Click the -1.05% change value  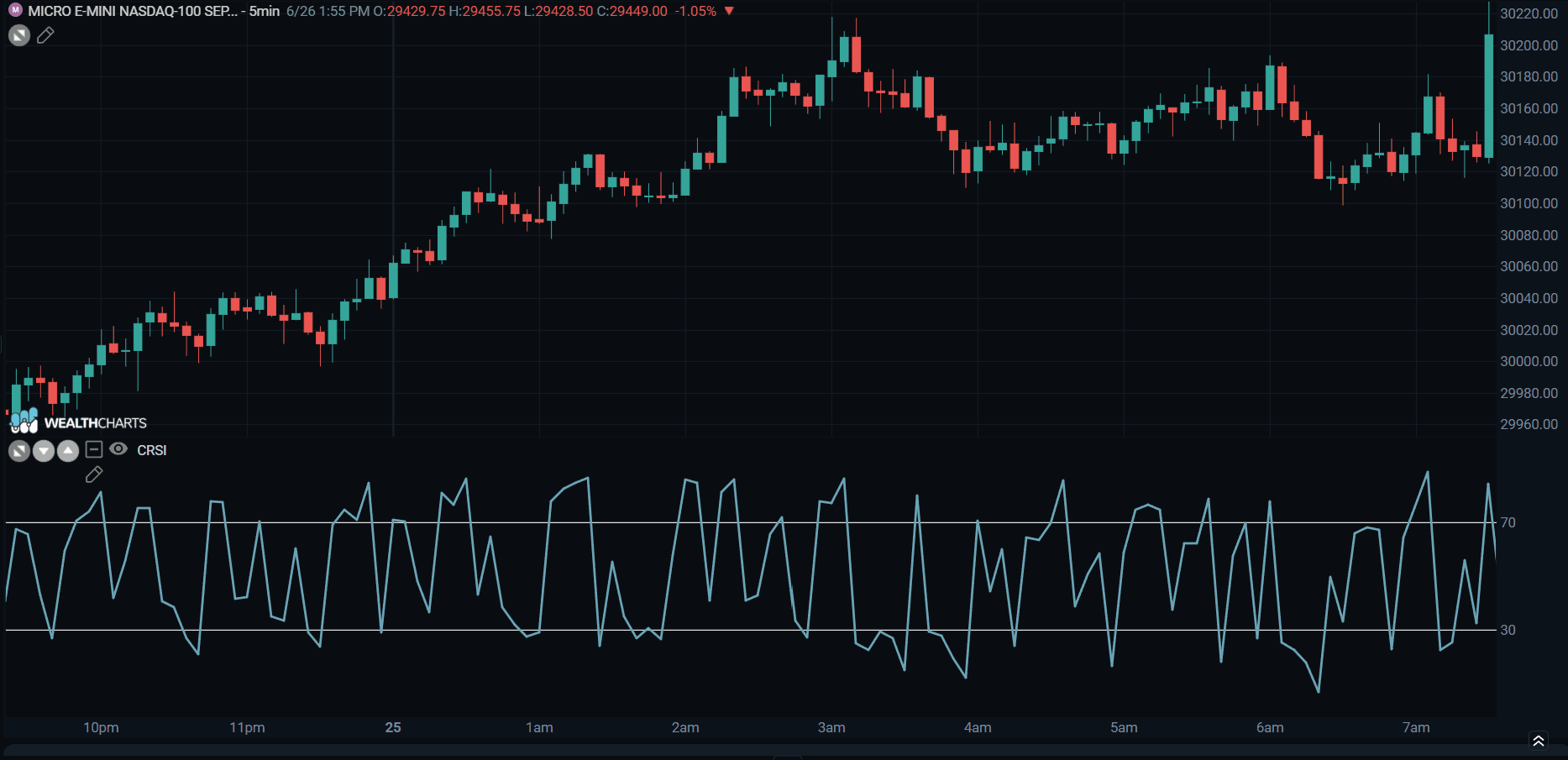695,11
